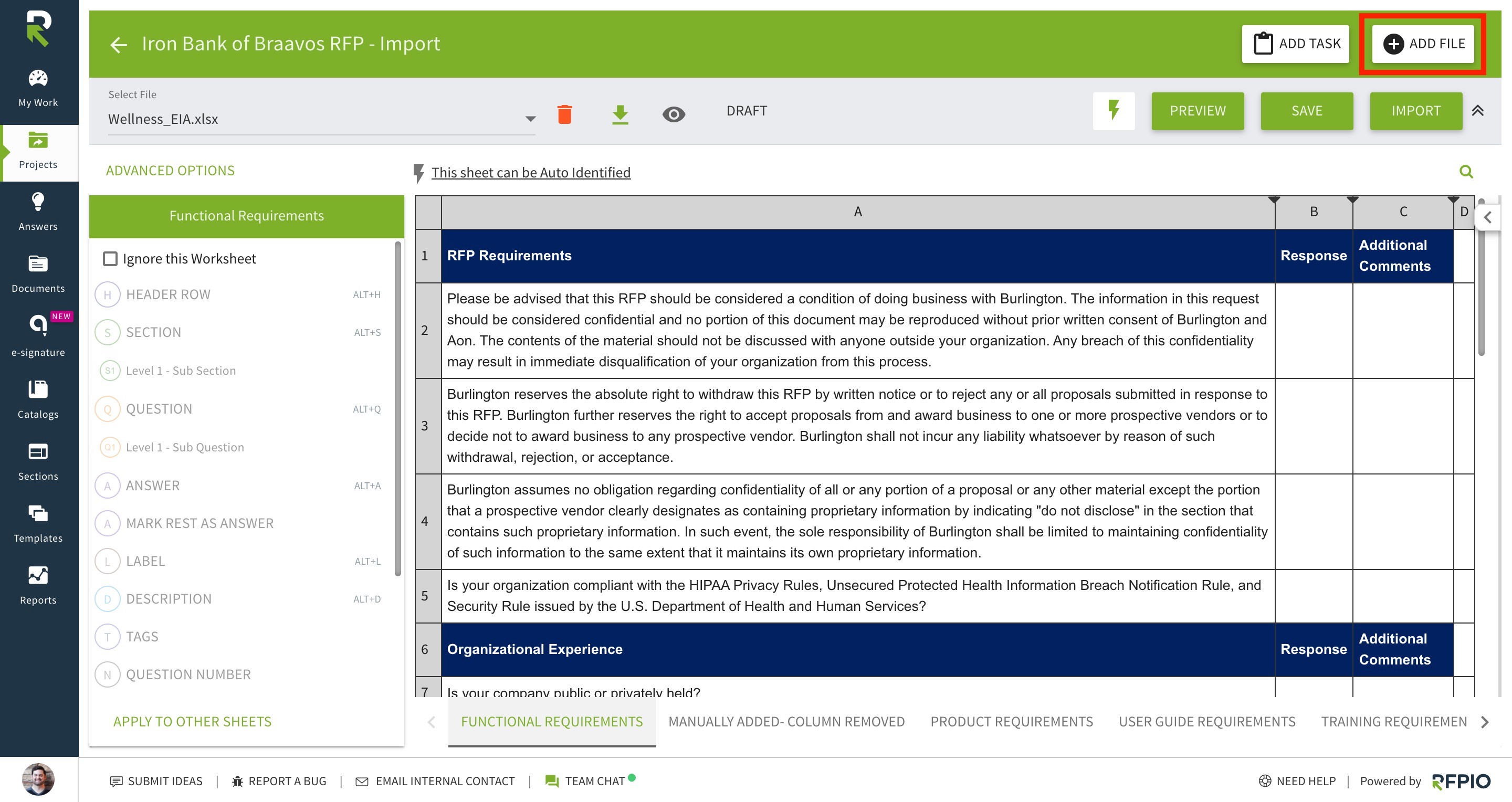The height and width of the screenshot is (802, 1512).
Task: Click REPORT A BUG in footer
Action: click(279, 782)
